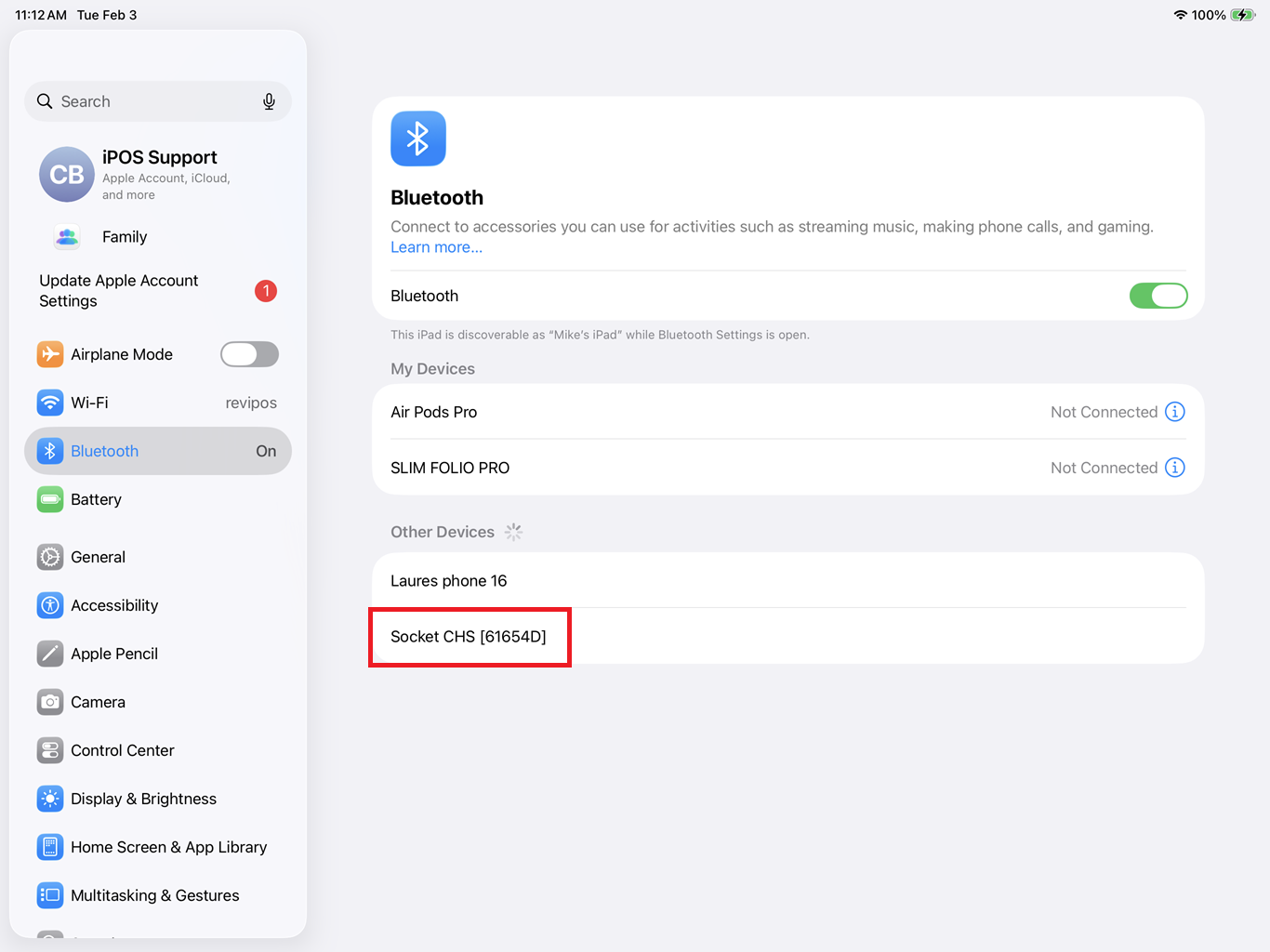
Task: Connect to SLIM FOLIO PRO device
Action: tap(788, 468)
